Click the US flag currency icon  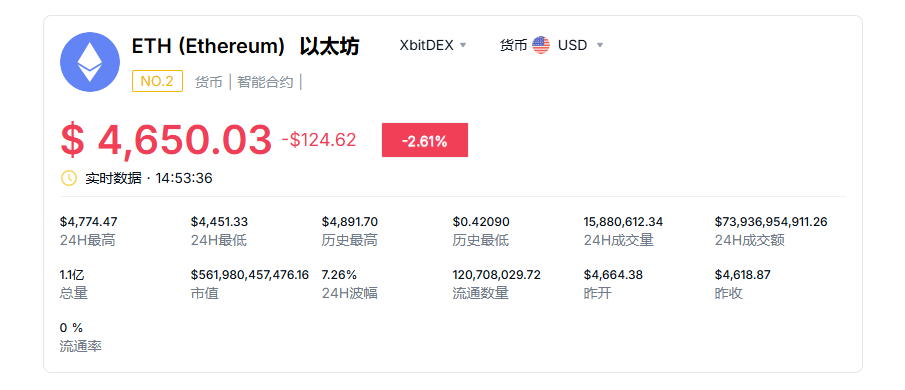[x=541, y=45]
